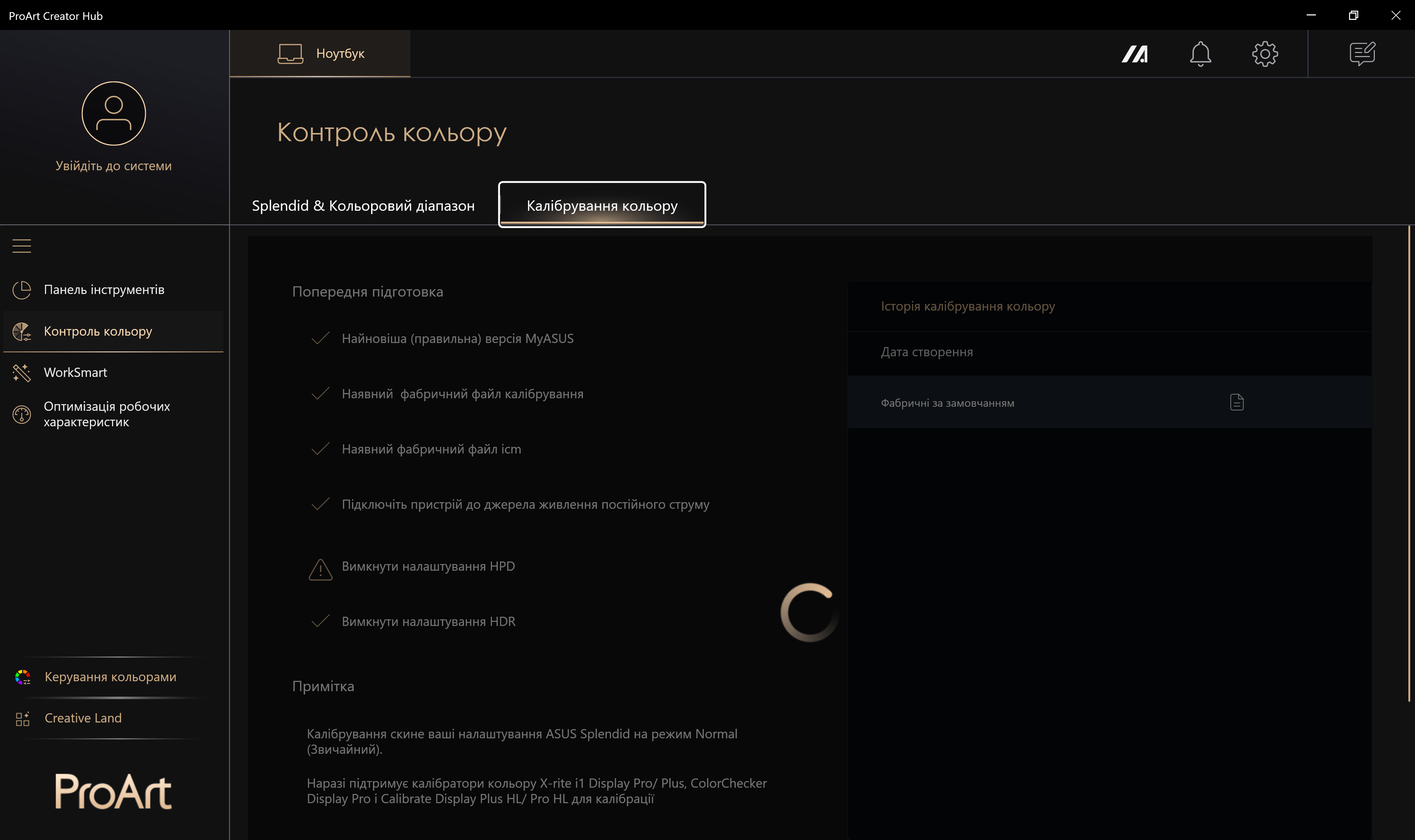Select the Калібрування кольору tab
1415x840 pixels.
602,206
